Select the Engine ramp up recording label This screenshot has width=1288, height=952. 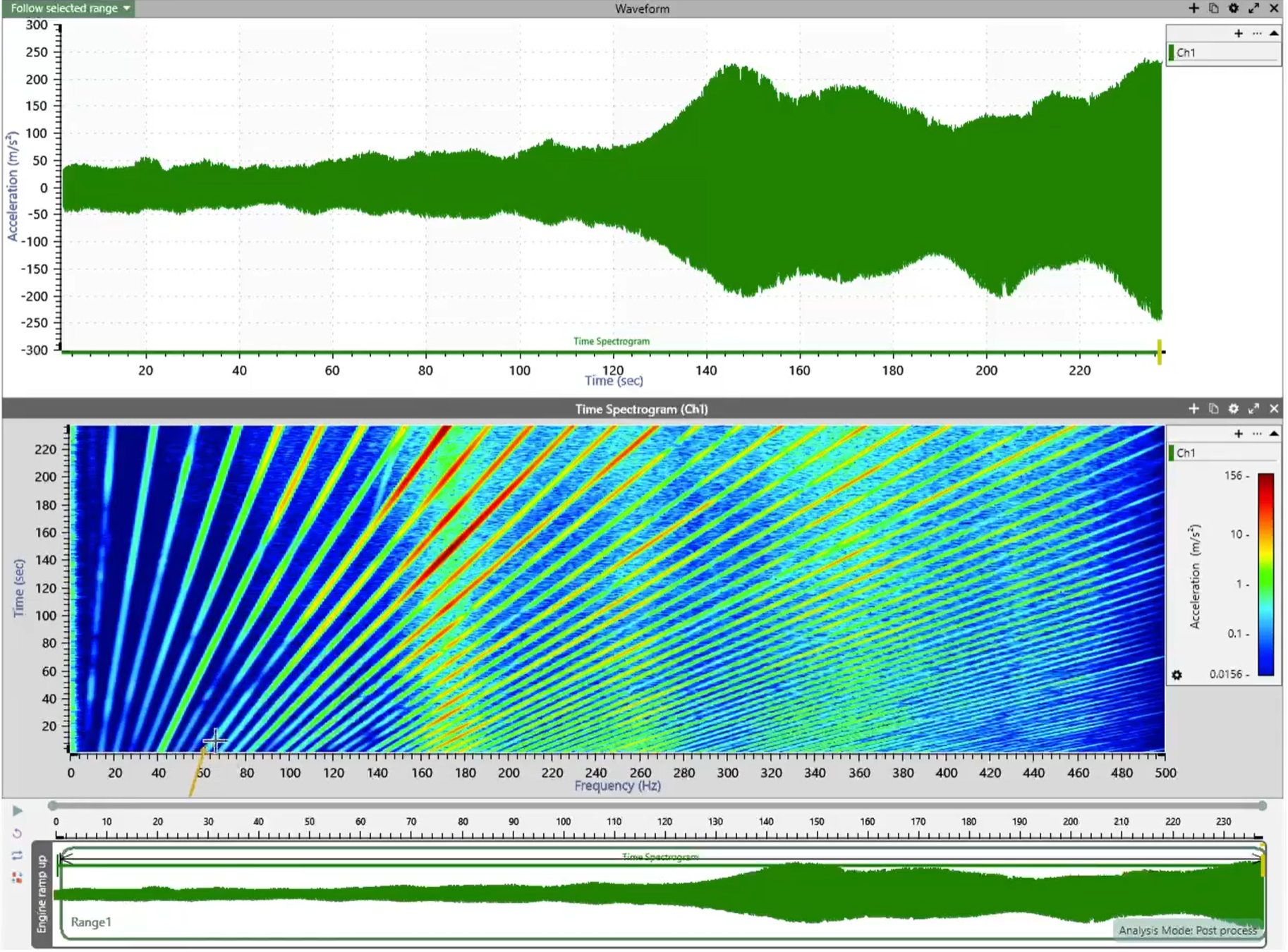42,894
